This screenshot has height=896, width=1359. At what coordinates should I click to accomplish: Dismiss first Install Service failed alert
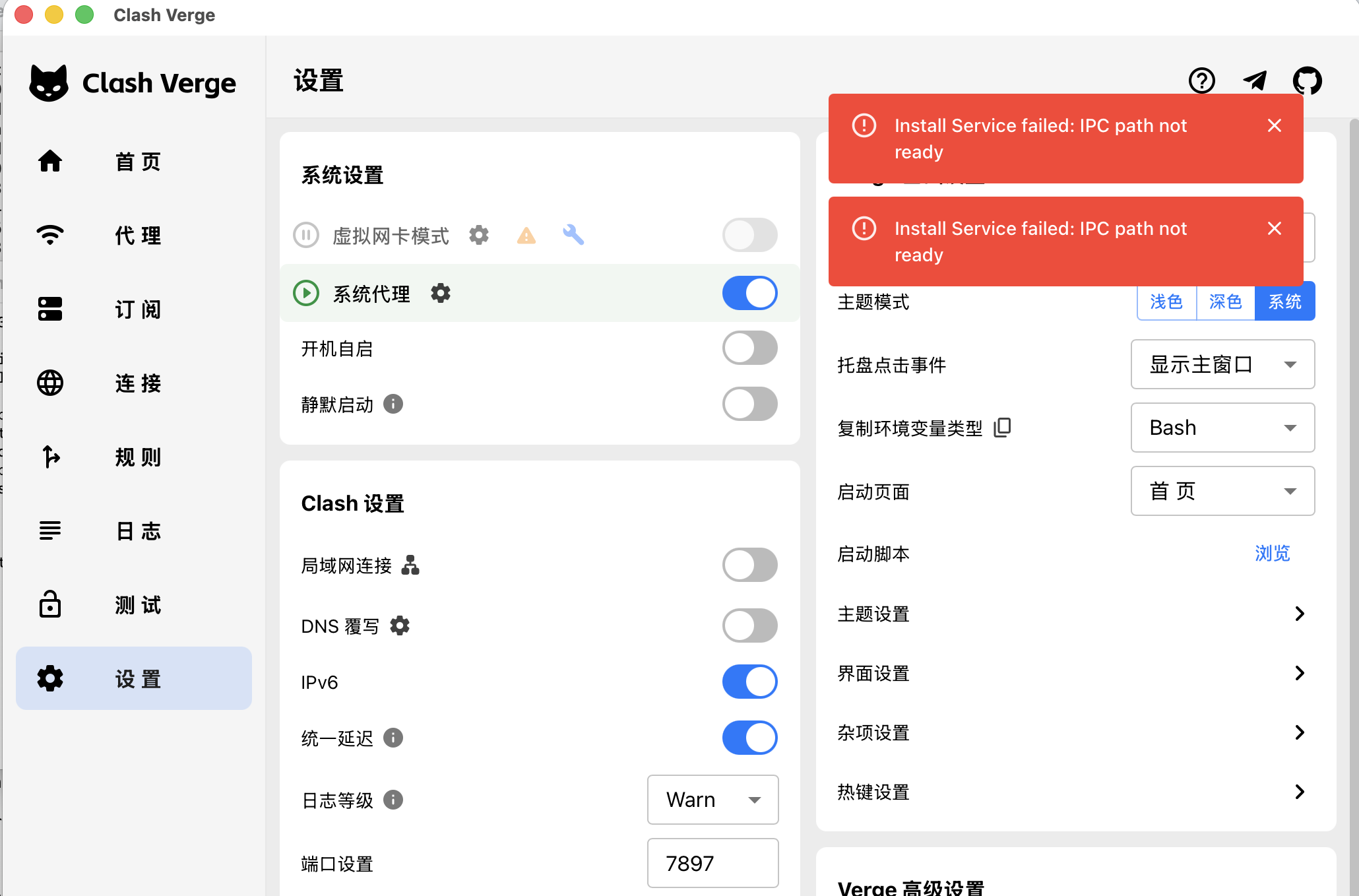pyautogui.click(x=1275, y=125)
